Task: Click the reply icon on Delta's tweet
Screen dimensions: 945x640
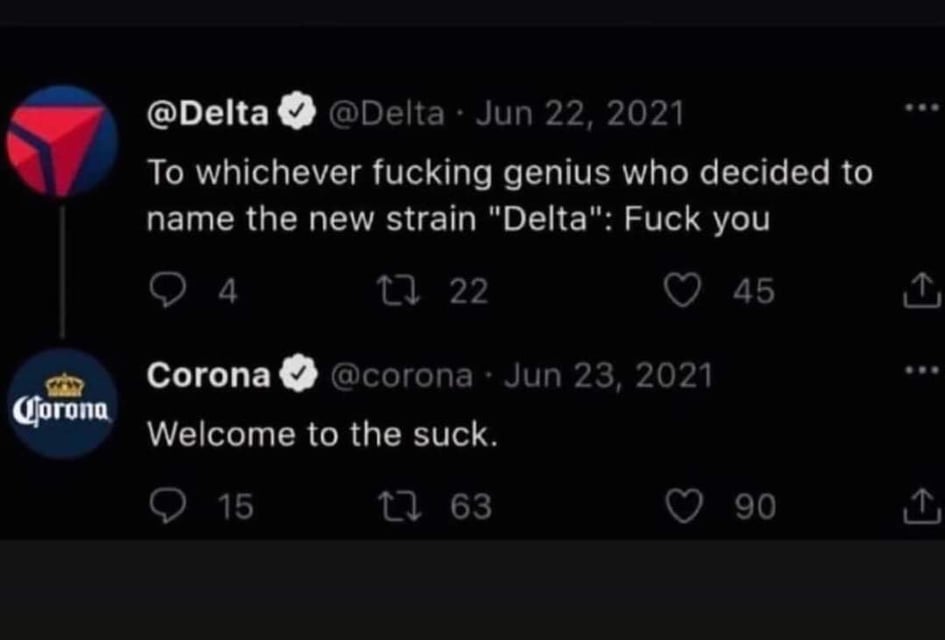Action: coord(163,290)
